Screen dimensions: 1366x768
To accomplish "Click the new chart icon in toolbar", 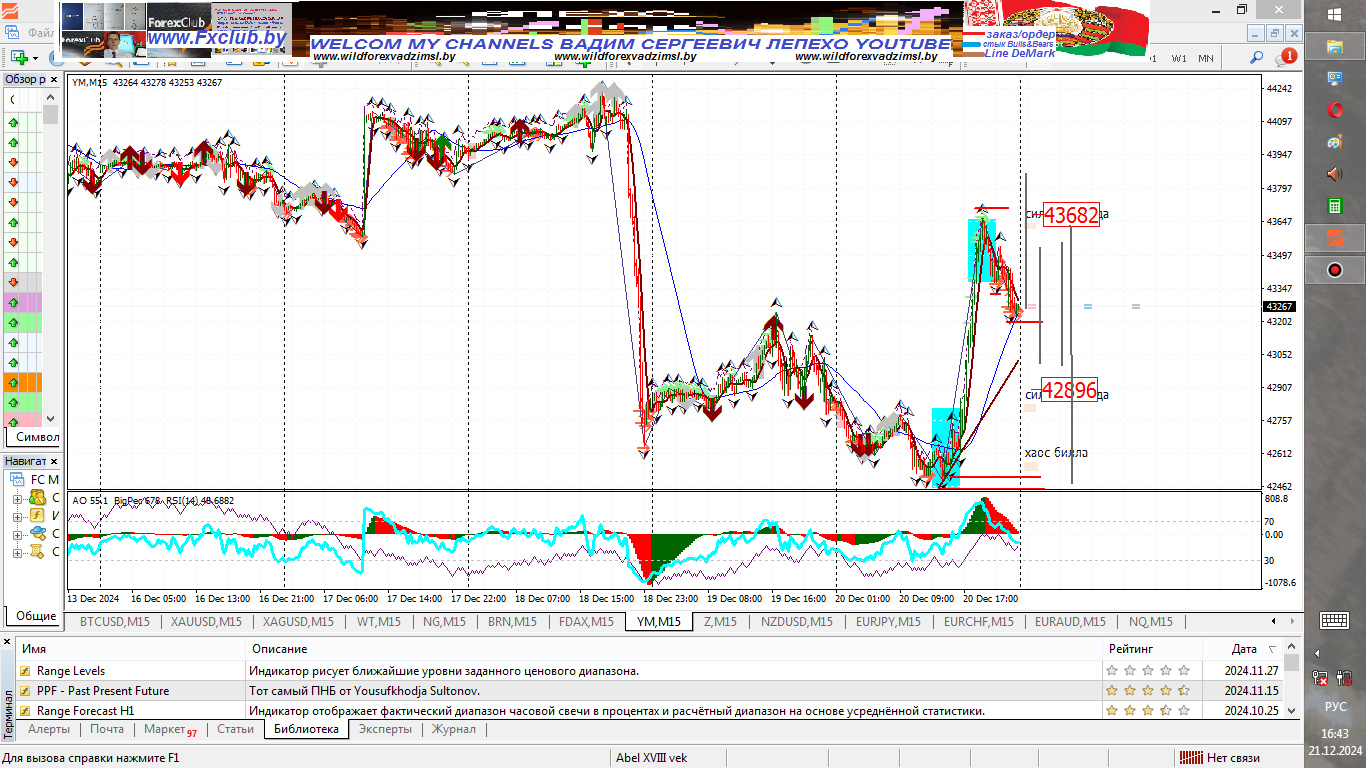I will [x=19, y=58].
